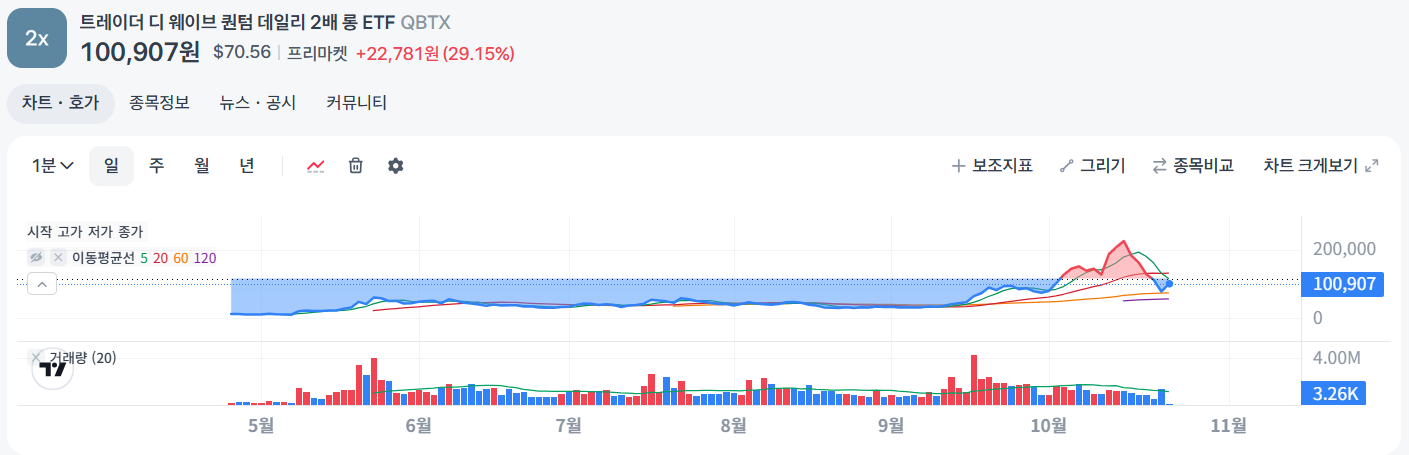The width and height of the screenshot is (1409, 455).
Task: Click the 100,907원 headline price
Action: coord(140,52)
